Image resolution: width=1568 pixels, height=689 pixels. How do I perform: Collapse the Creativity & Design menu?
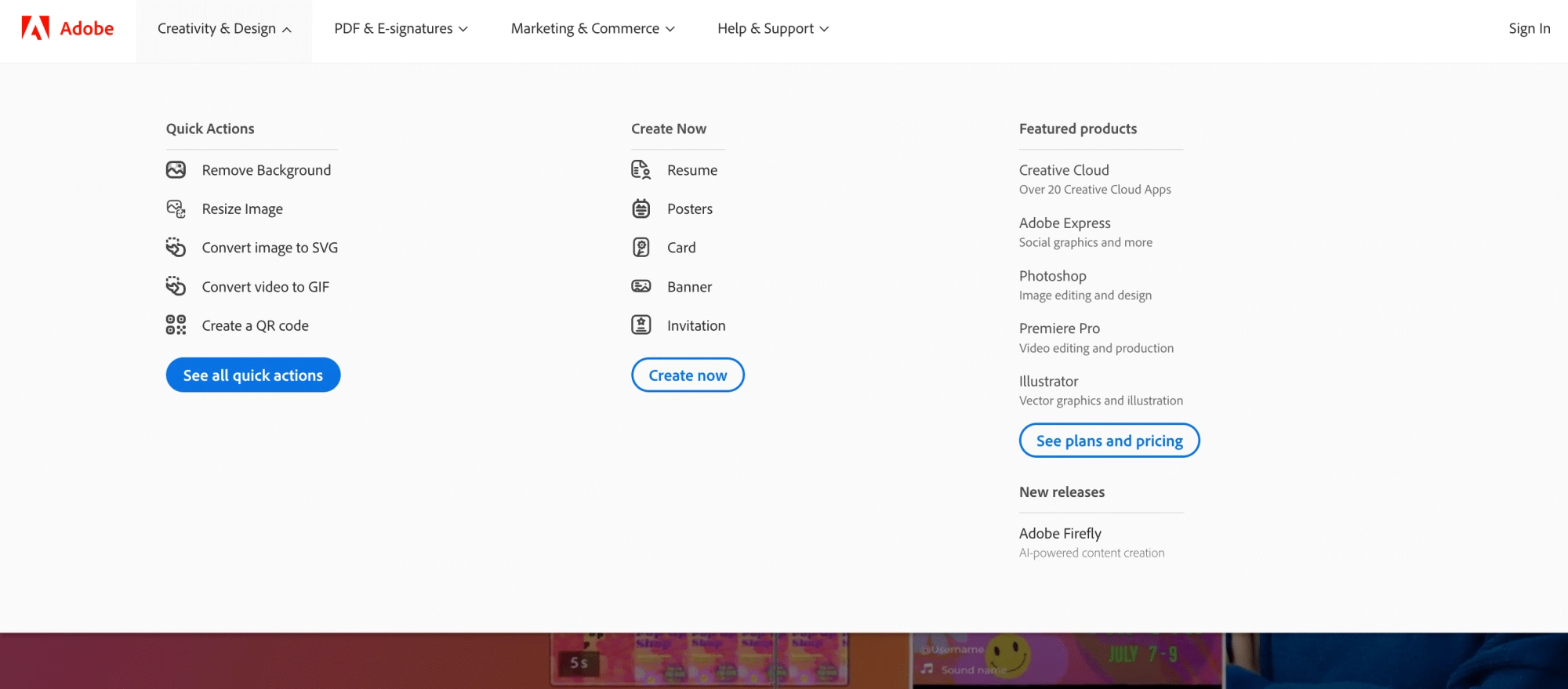224,29
